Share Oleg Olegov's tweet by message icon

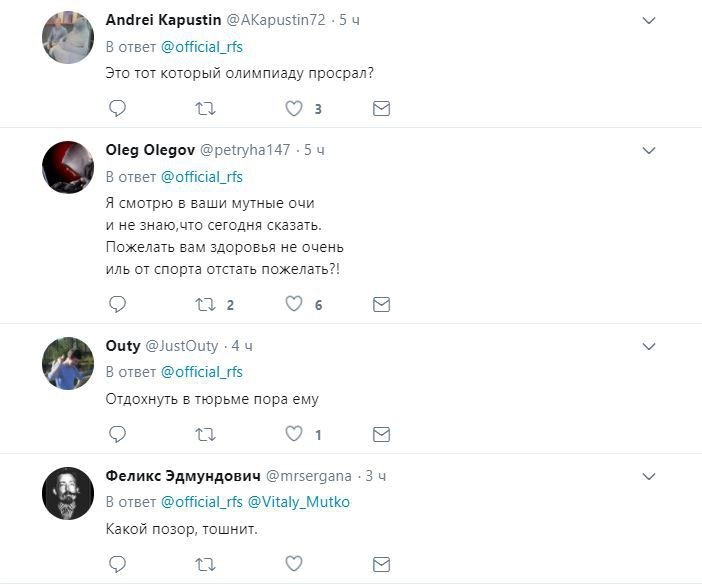[381, 304]
